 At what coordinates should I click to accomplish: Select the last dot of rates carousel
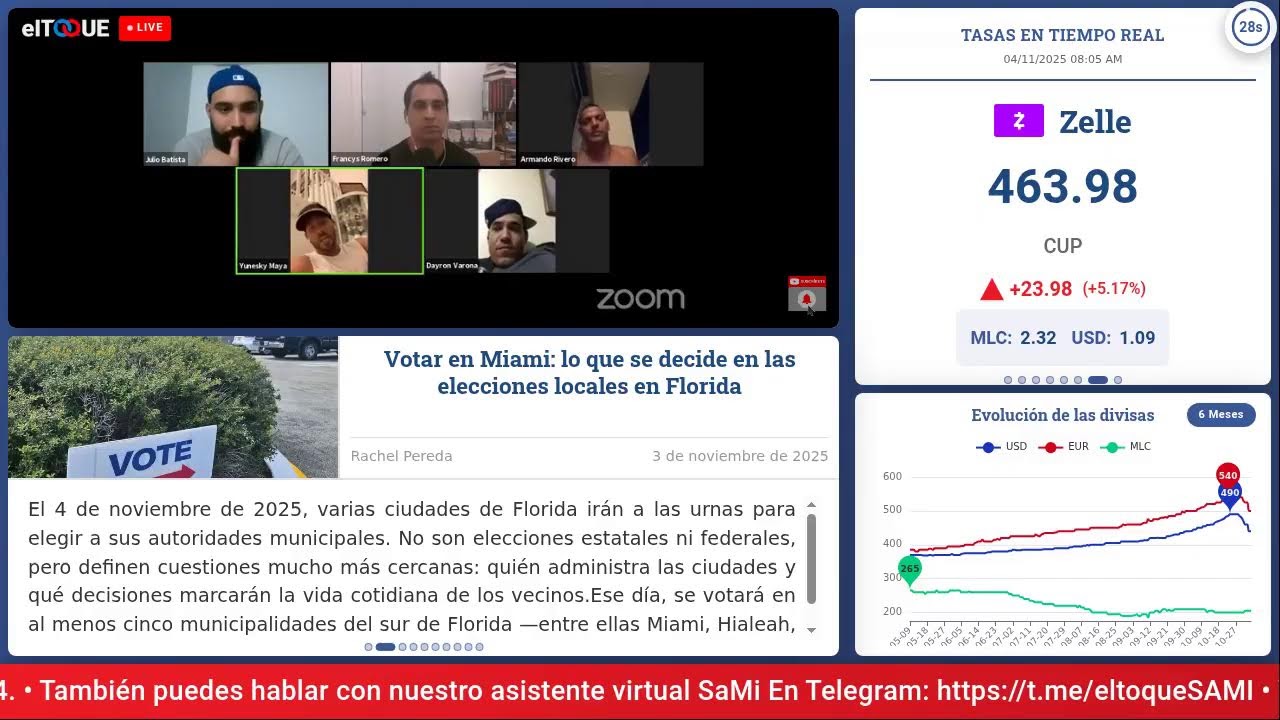tap(1118, 380)
